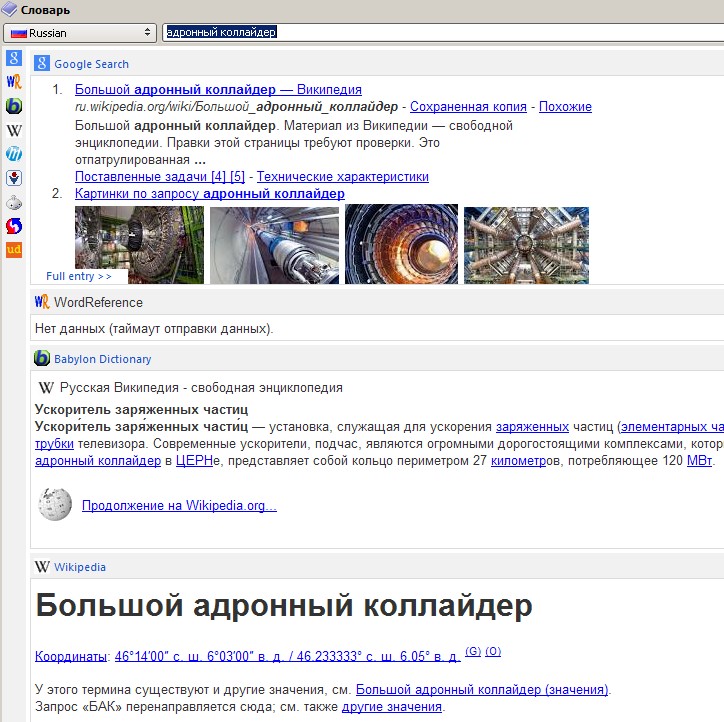Click the элементарных link in Babylon entry
This screenshot has width=724, height=722.
672,427
